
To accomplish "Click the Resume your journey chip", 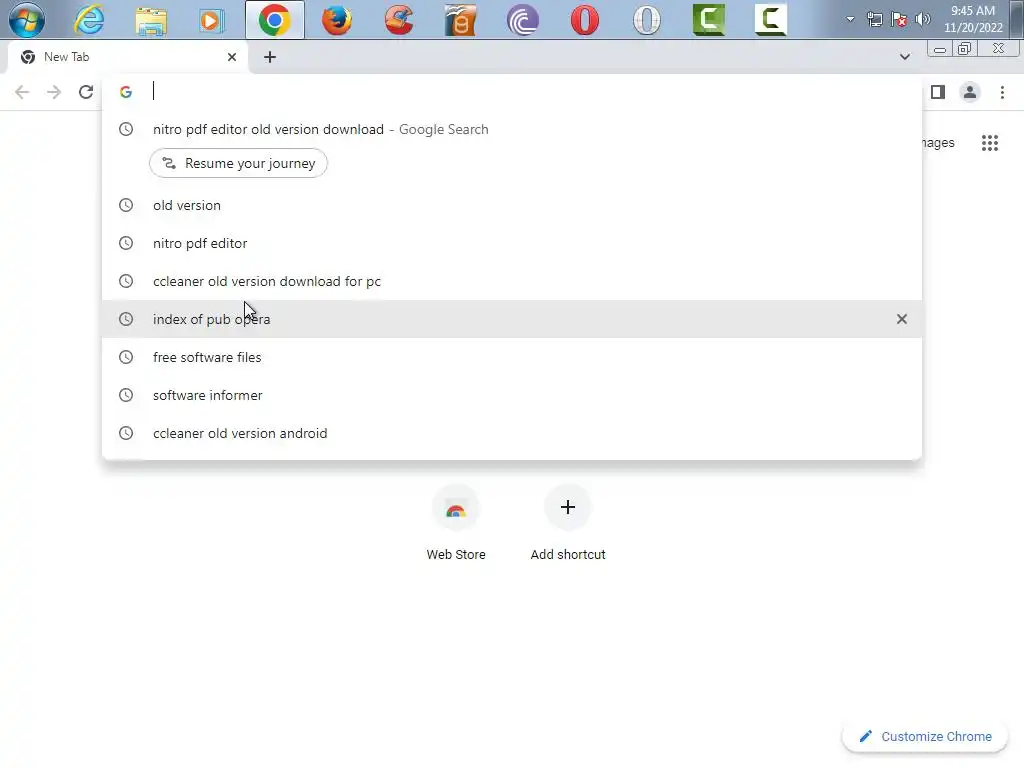I will click(238, 163).
